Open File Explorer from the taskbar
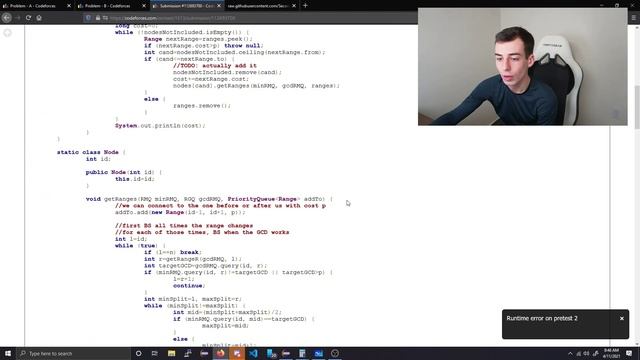Image resolution: width=640 pixels, height=360 pixels. click(x=171, y=353)
